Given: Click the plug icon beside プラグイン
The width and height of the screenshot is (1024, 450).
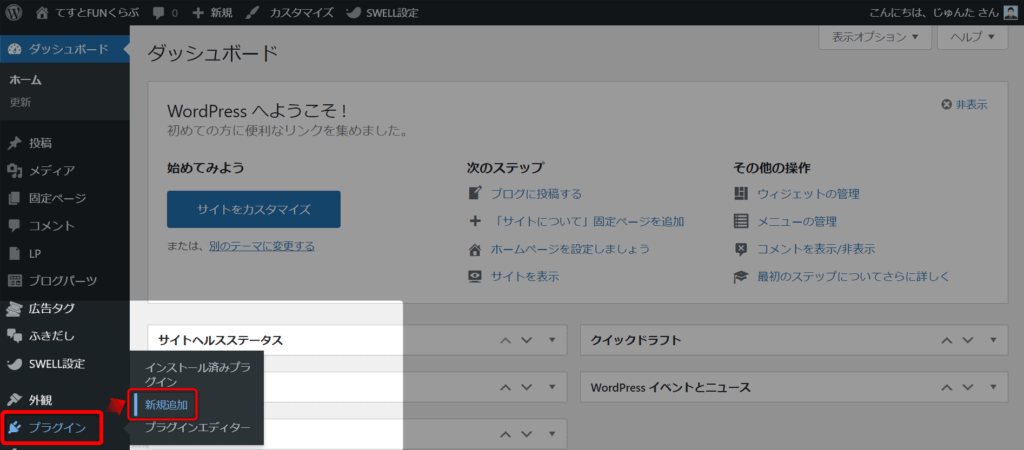Looking at the screenshot, I should point(14,428).
